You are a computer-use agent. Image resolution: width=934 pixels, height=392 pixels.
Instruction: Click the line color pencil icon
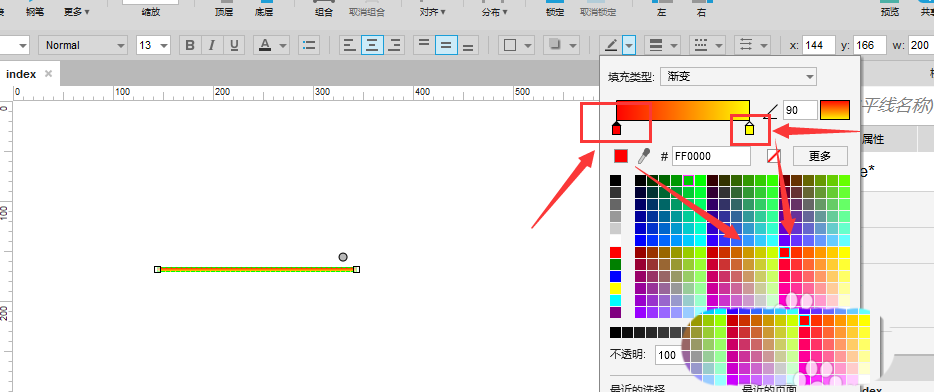point(611,45)
